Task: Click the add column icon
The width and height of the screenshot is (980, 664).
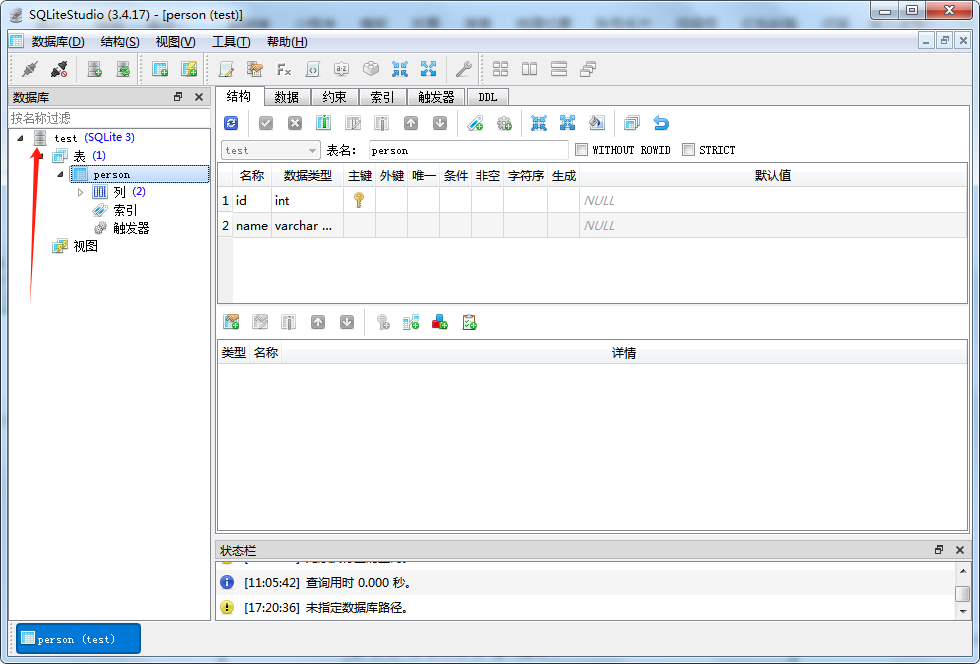Action: (323, 123)
